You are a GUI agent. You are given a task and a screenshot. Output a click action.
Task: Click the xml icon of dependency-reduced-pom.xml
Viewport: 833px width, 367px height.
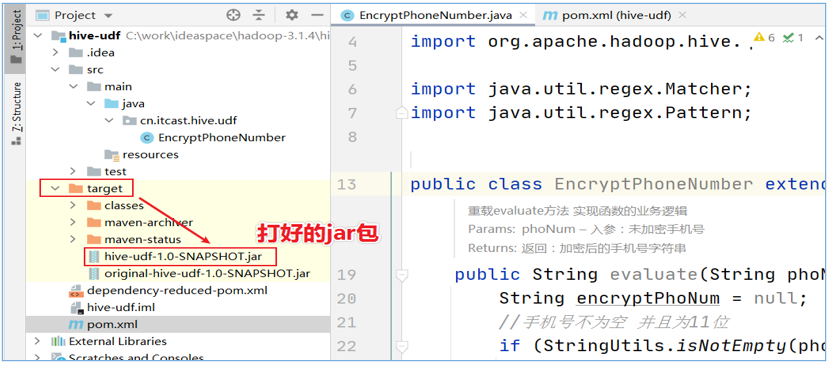[76, 291]
